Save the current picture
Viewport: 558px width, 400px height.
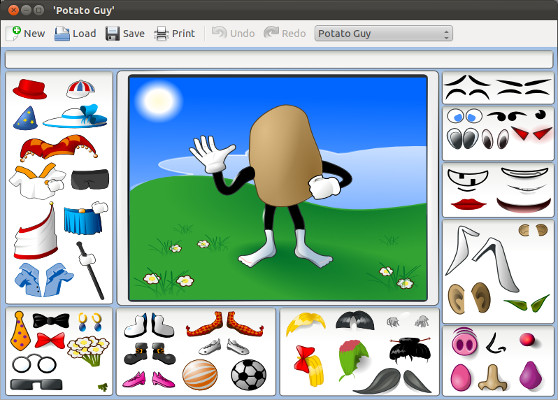click(125, 33)
